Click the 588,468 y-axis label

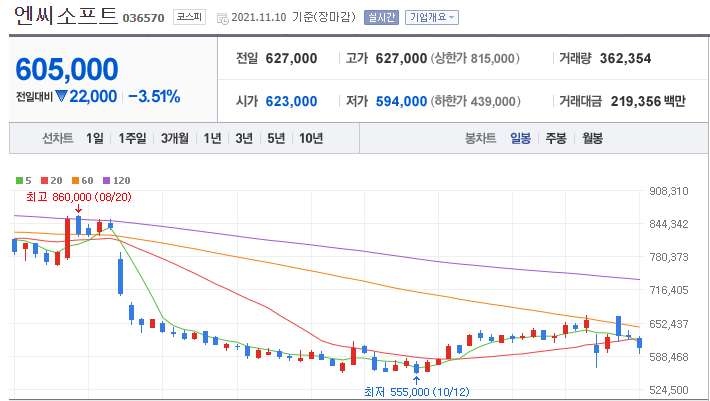click(x=669, y=357)
